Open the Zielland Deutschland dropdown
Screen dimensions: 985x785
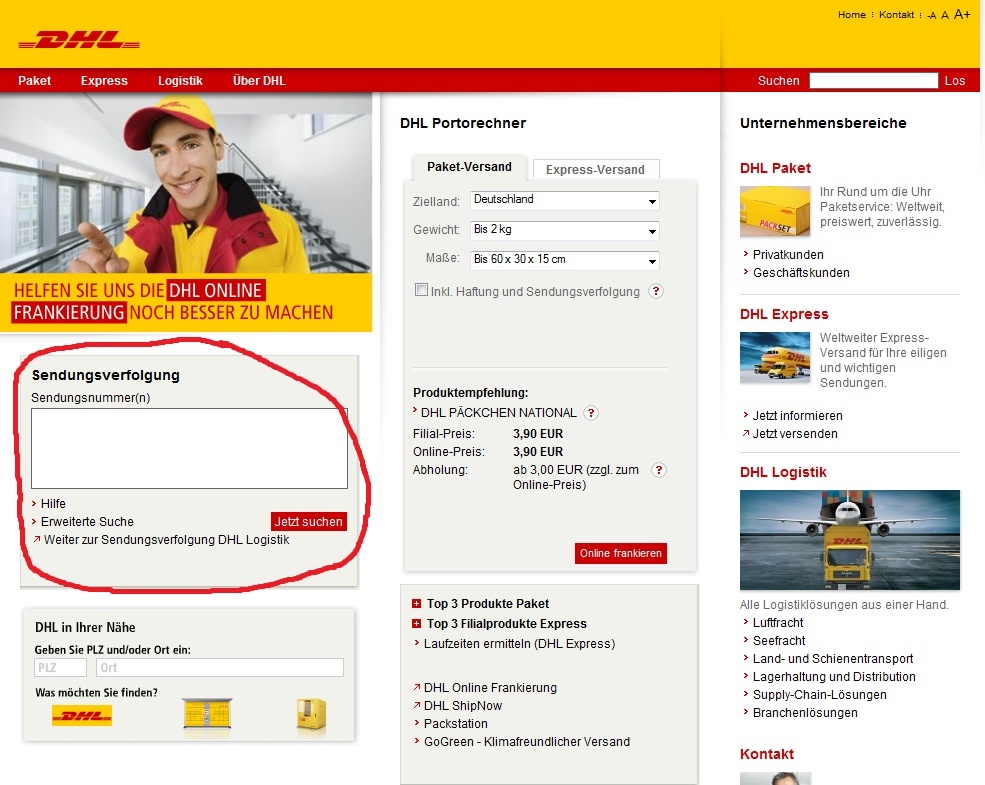565,201
